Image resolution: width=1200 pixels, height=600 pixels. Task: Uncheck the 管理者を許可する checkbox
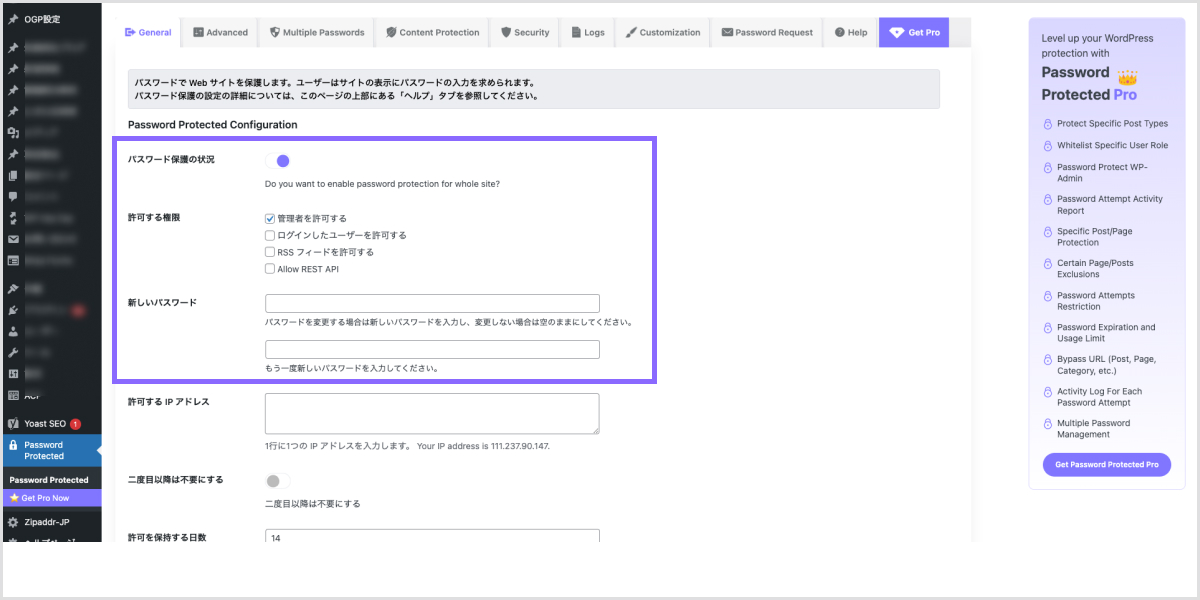tap(270, 218)
